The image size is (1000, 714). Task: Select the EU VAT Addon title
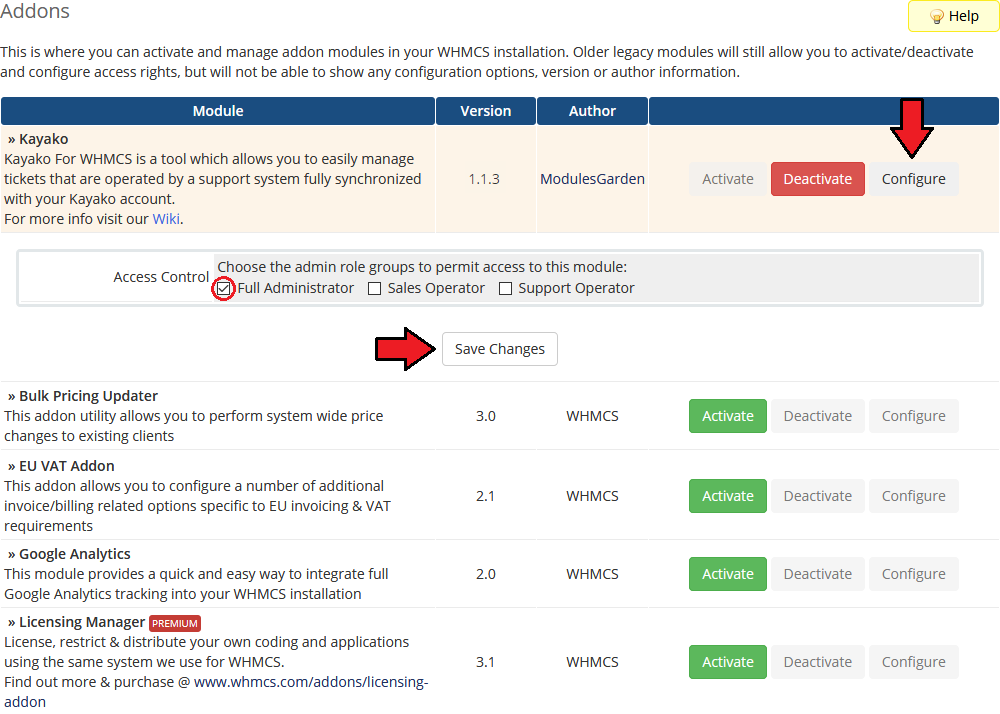(66, 466)
